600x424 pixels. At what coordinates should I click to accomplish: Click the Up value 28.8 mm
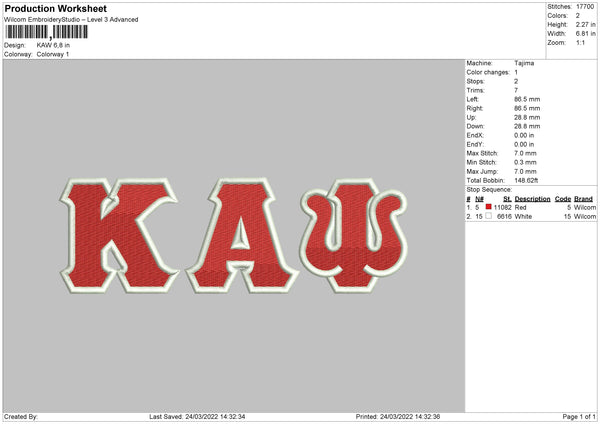pyautogui.click(x=527, y=117)
